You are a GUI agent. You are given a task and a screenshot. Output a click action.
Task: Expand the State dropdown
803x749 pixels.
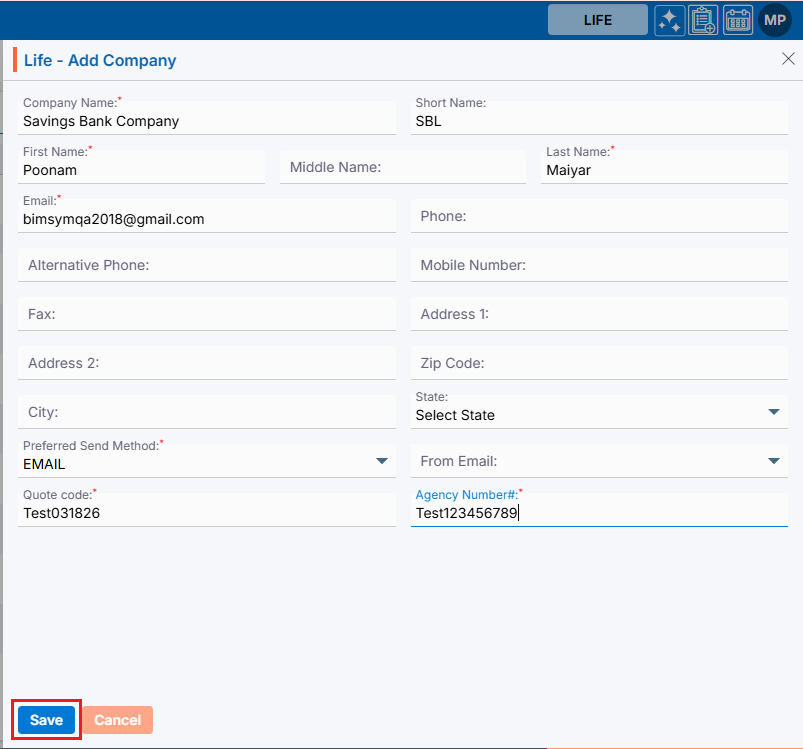(773, 412)
